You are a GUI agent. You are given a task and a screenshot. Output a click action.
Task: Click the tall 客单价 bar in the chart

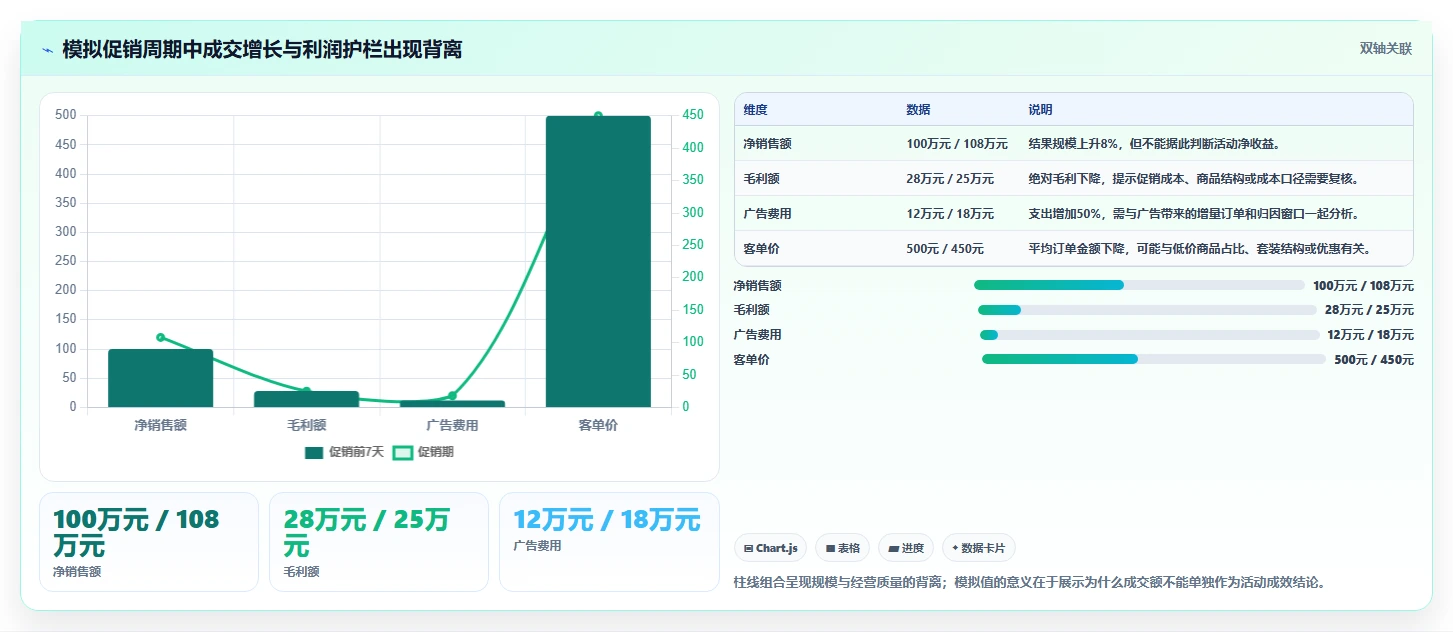click(598, 261)
